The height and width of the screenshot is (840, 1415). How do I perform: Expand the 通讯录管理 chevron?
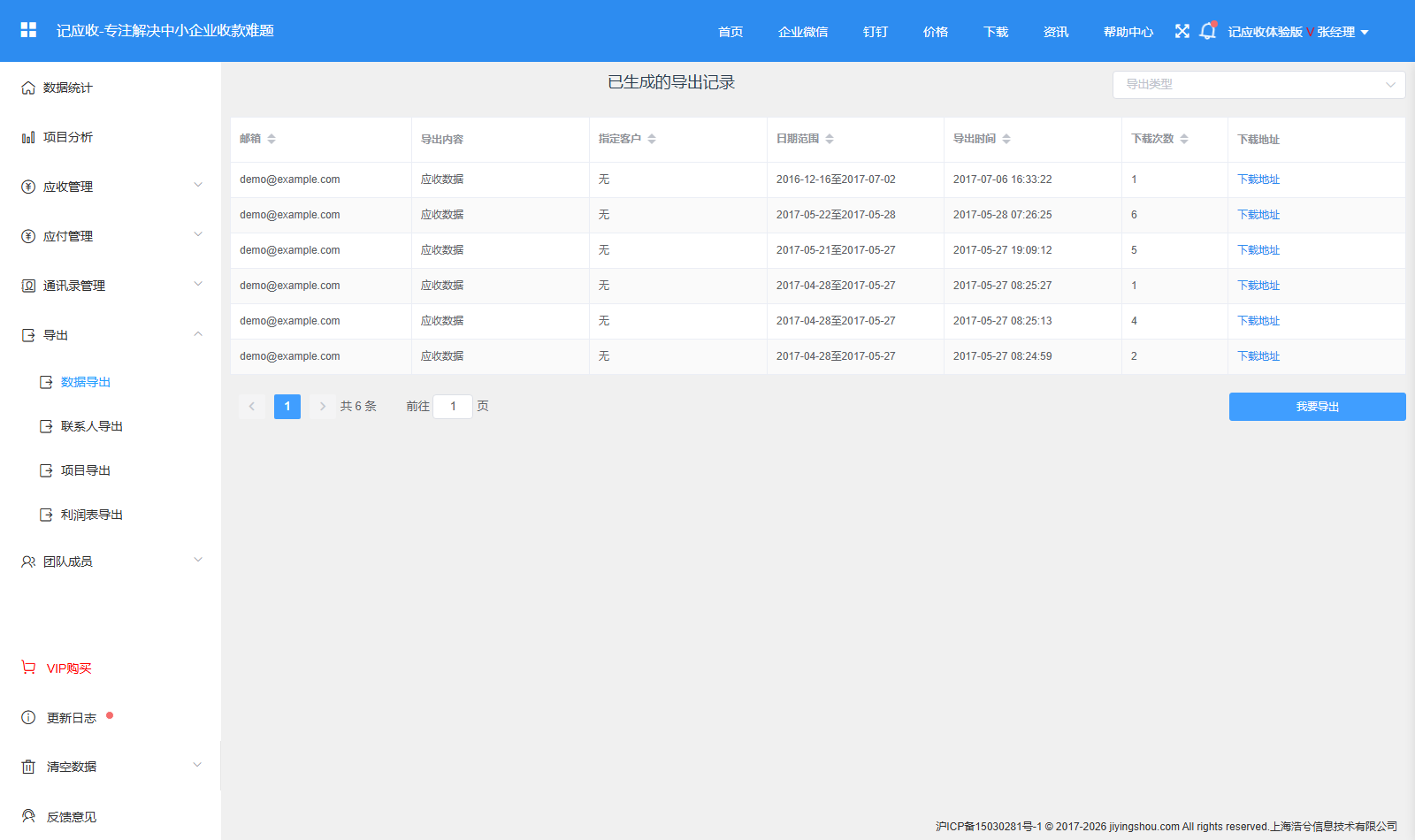point(198,284)
